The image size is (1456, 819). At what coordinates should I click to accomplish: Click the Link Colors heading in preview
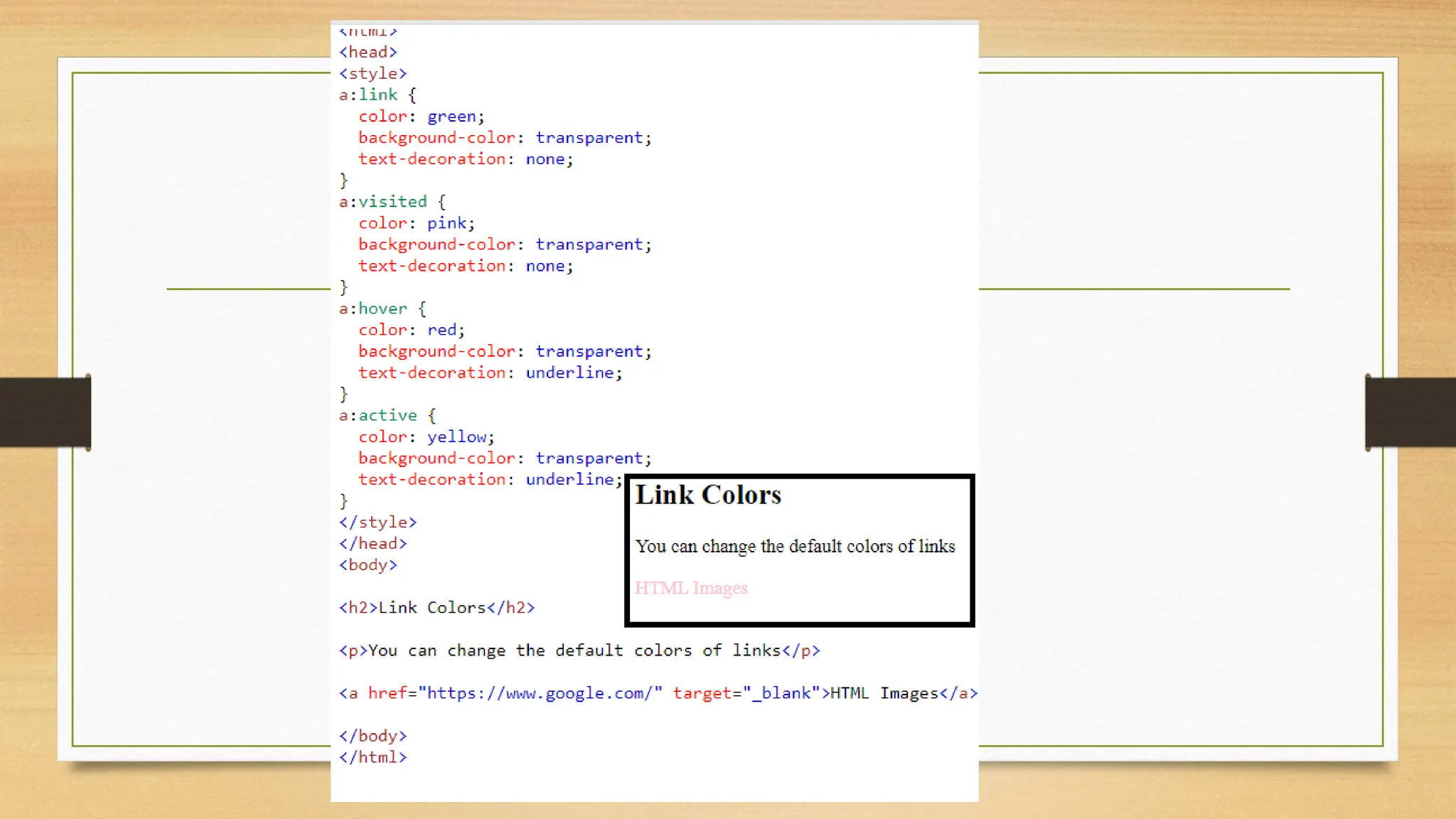pyautogui.click(x=708, y=495)
